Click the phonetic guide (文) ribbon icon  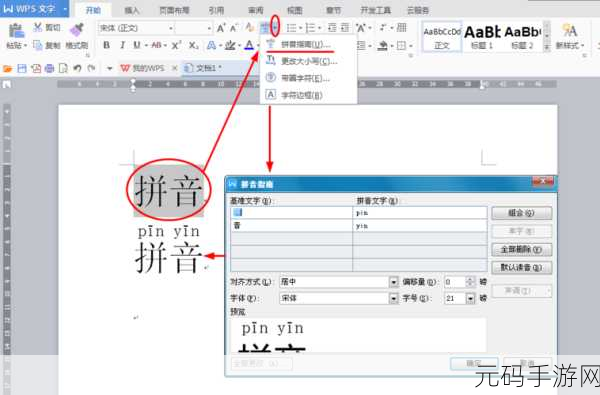(x=264, y=28)
